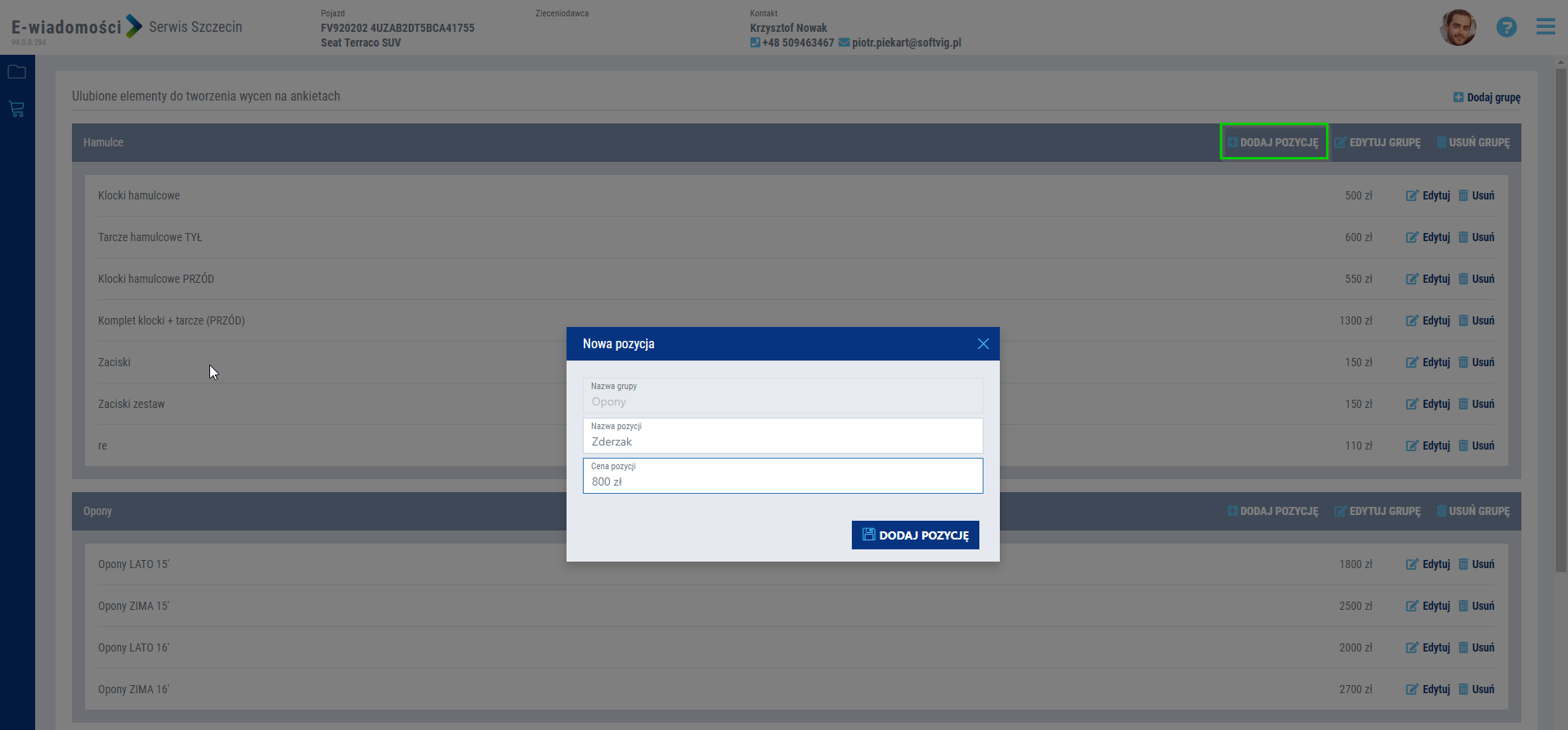1568x730 pixels.
Task: Delete the Opony LATO 15' row
Action: tap(1476, 564)
